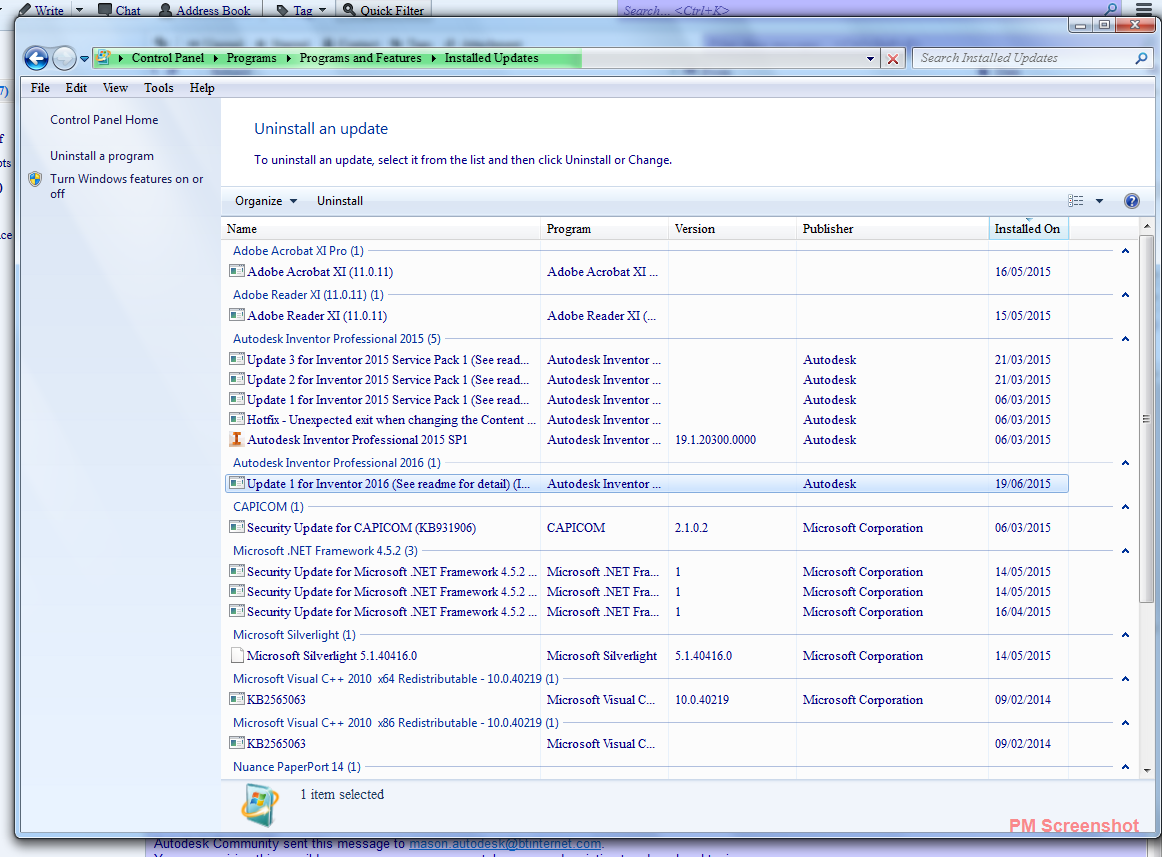Click the Forward navigation arrow button
Viewport: 1162px width, 857px height.
point(64,58)
